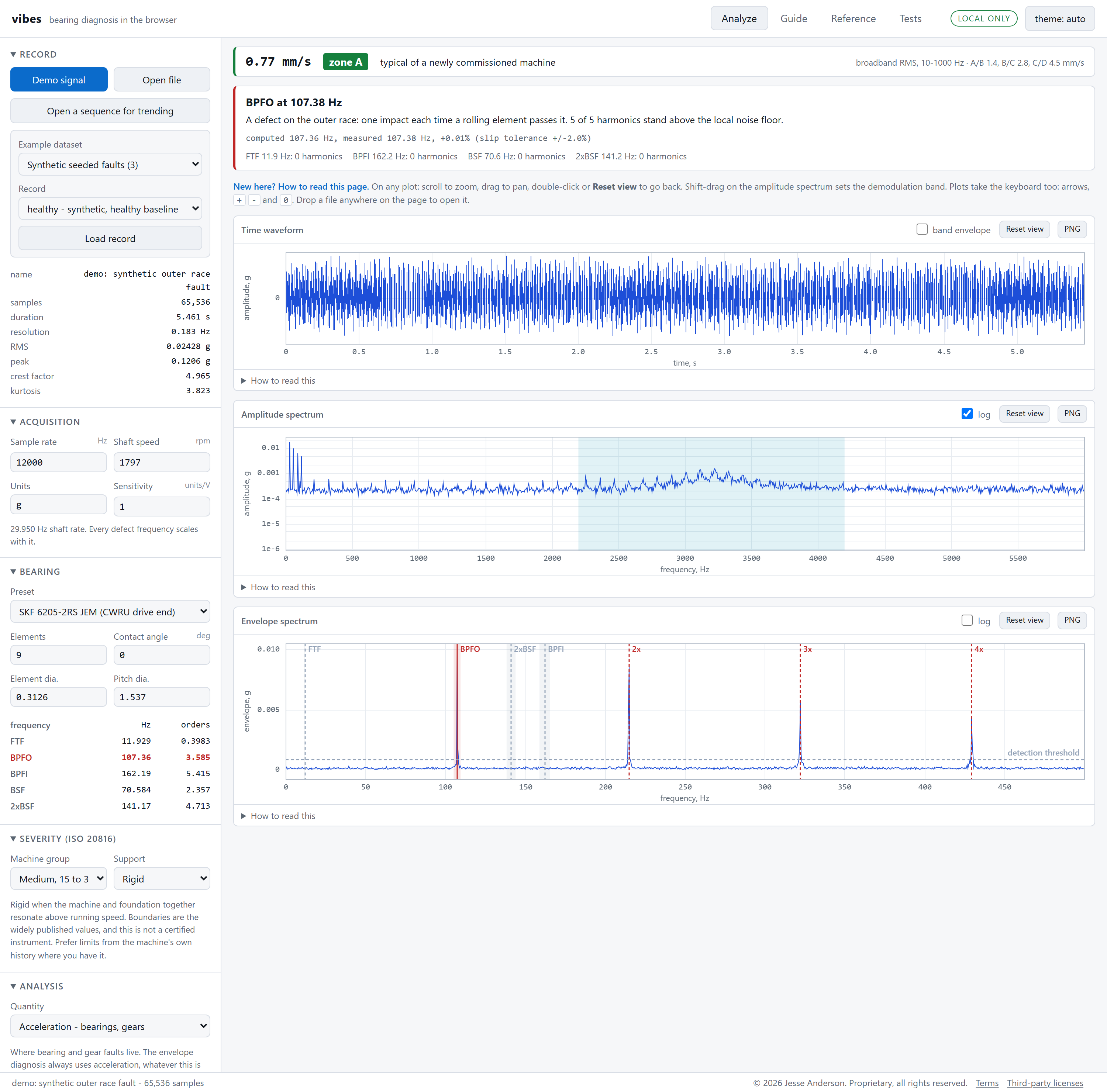Click the Open file button
1107x1092 pixels.
pyautogui.click(x=162, y=80)
